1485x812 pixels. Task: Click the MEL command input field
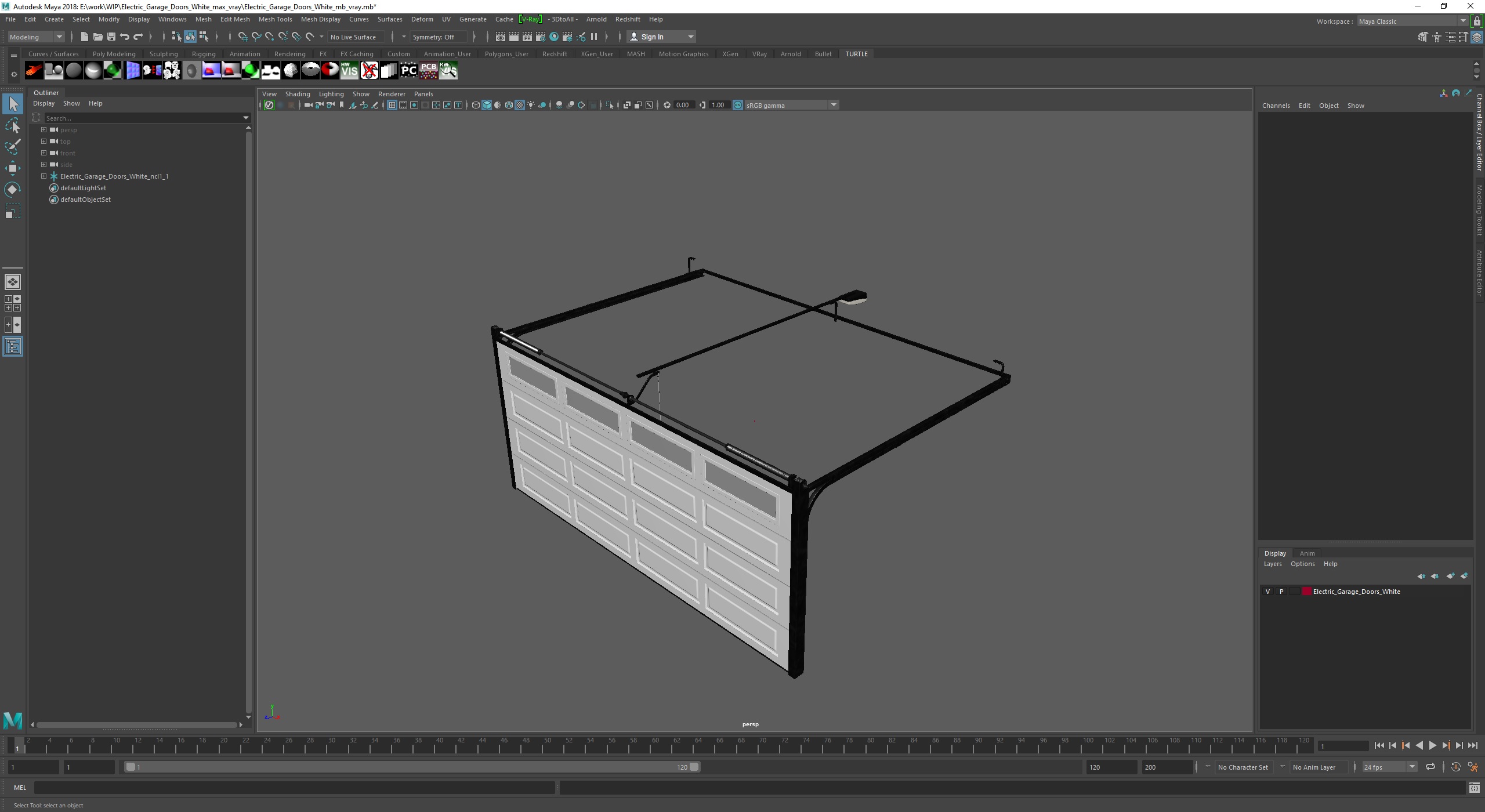(294, 788)
